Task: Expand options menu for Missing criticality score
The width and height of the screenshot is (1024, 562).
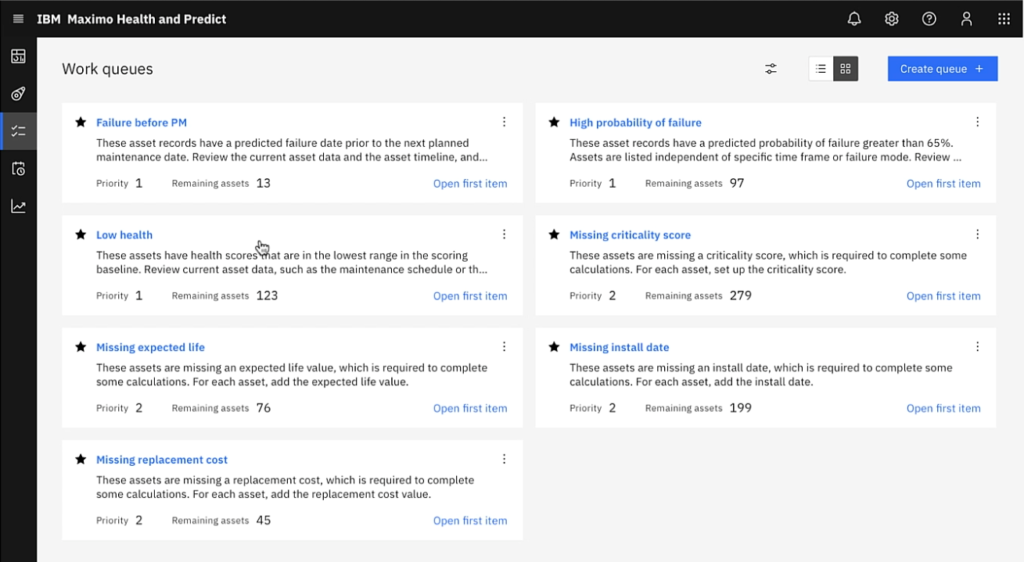Action: (977, 235)
